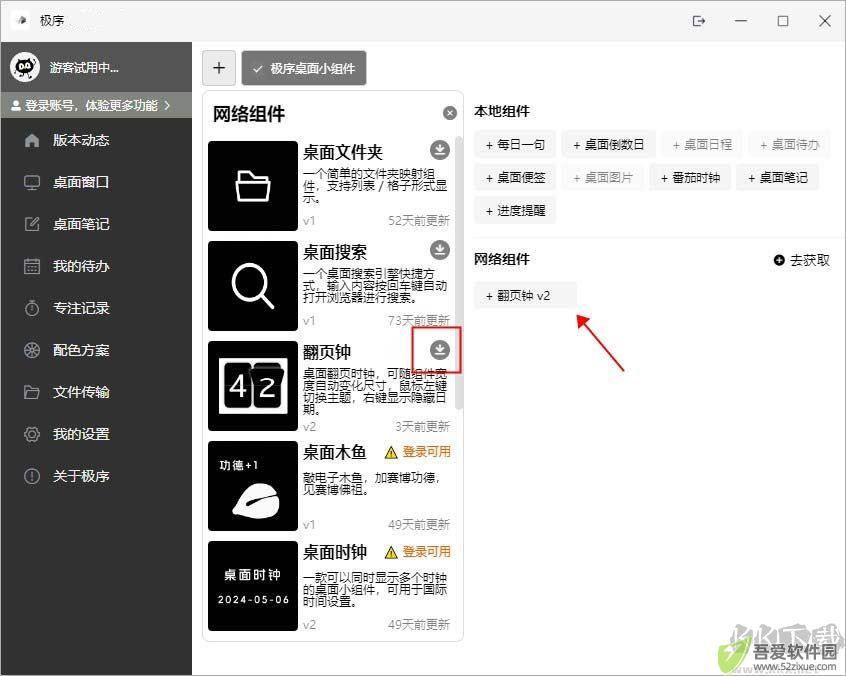Close the 网络组件 panel
The width and height of the screenshot is (846, 676).
point(449,113)
